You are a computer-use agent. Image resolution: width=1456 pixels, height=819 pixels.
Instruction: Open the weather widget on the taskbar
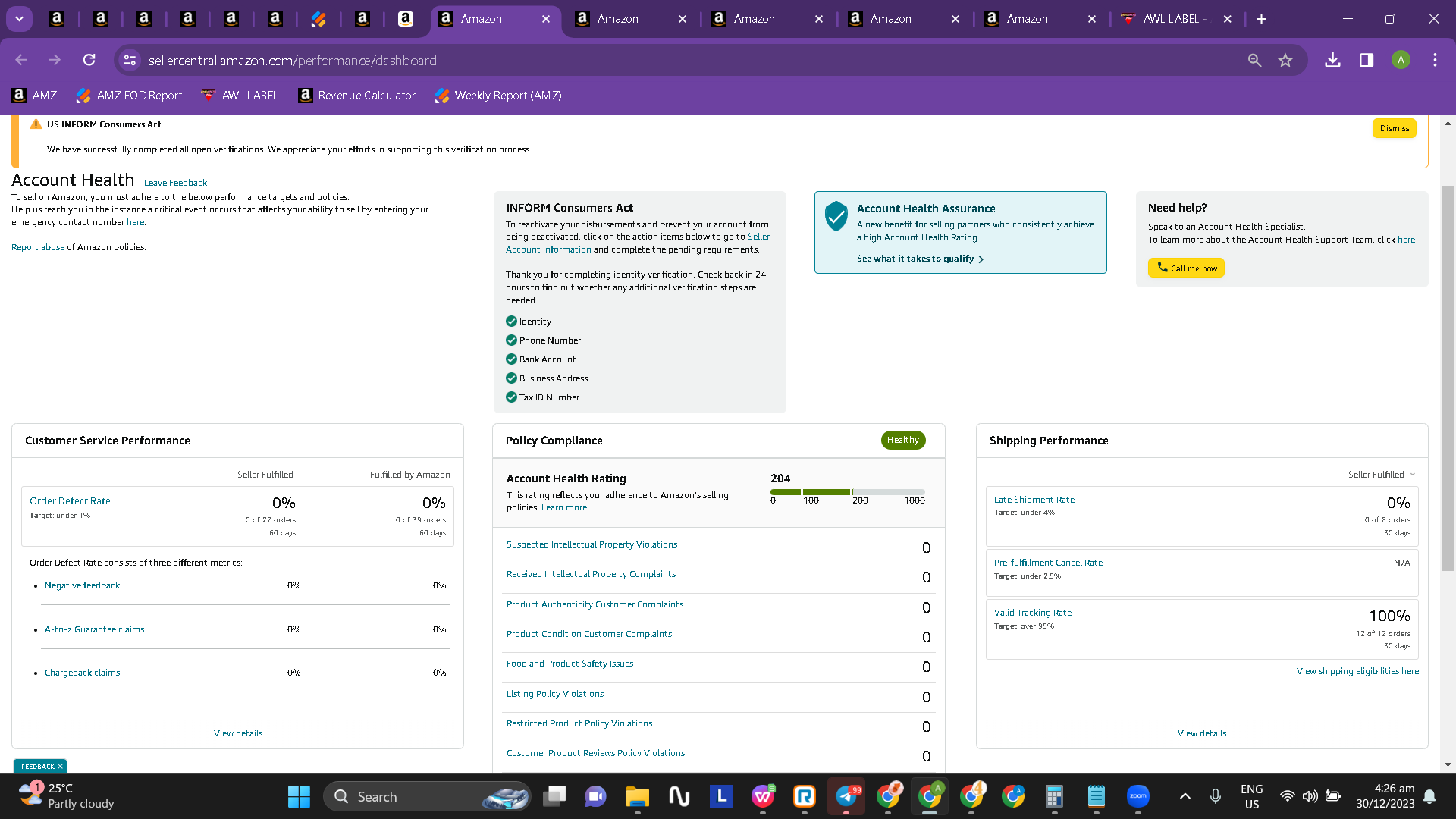pyautogui.click(x=67, y=796)
